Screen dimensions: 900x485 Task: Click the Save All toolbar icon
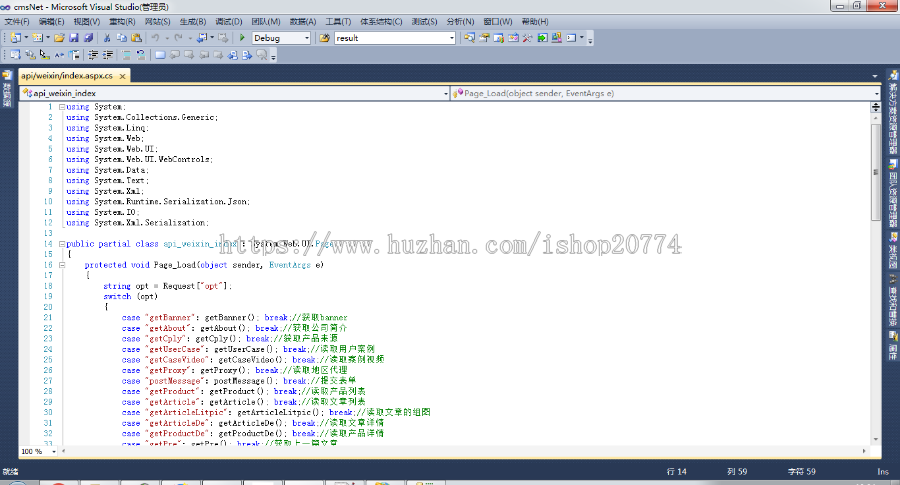(x=88, y=38)
